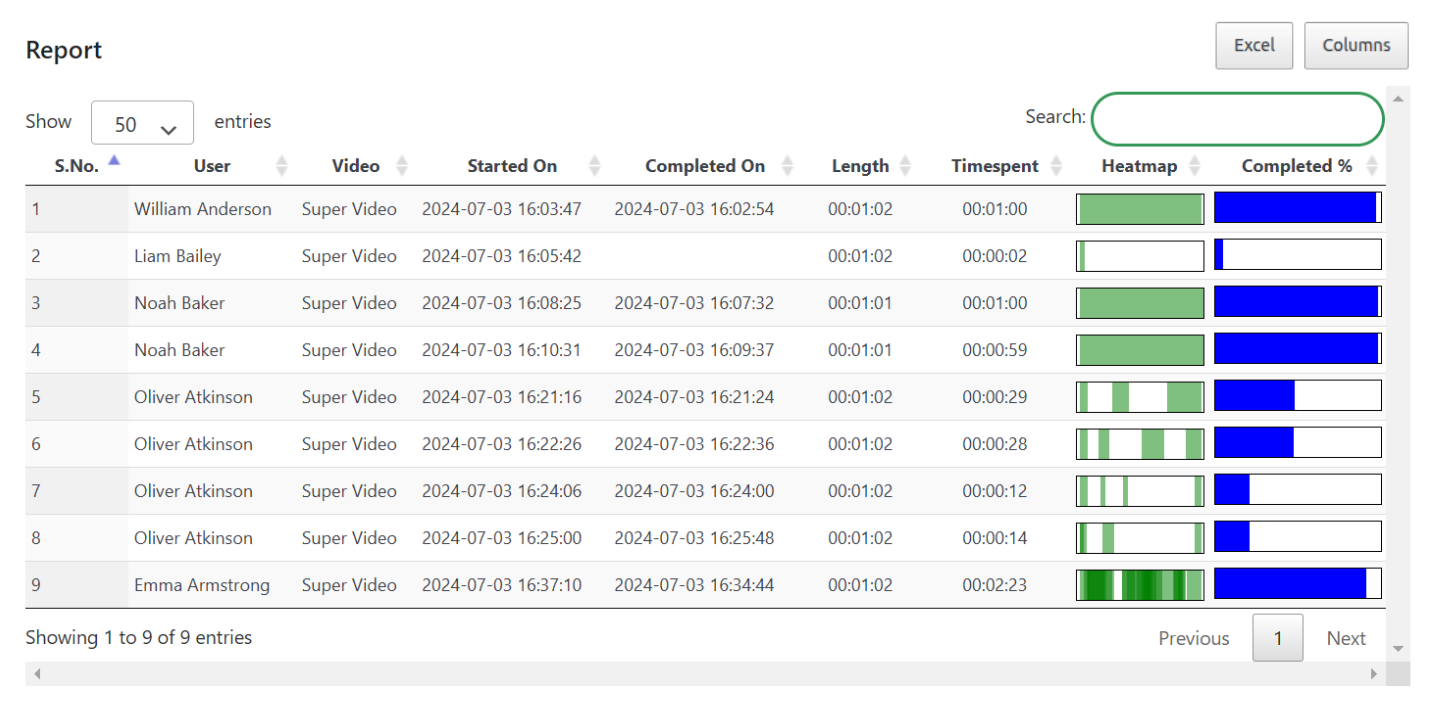Focus the Search input field
The image size is (1436, 708).
pos(1237,119)
